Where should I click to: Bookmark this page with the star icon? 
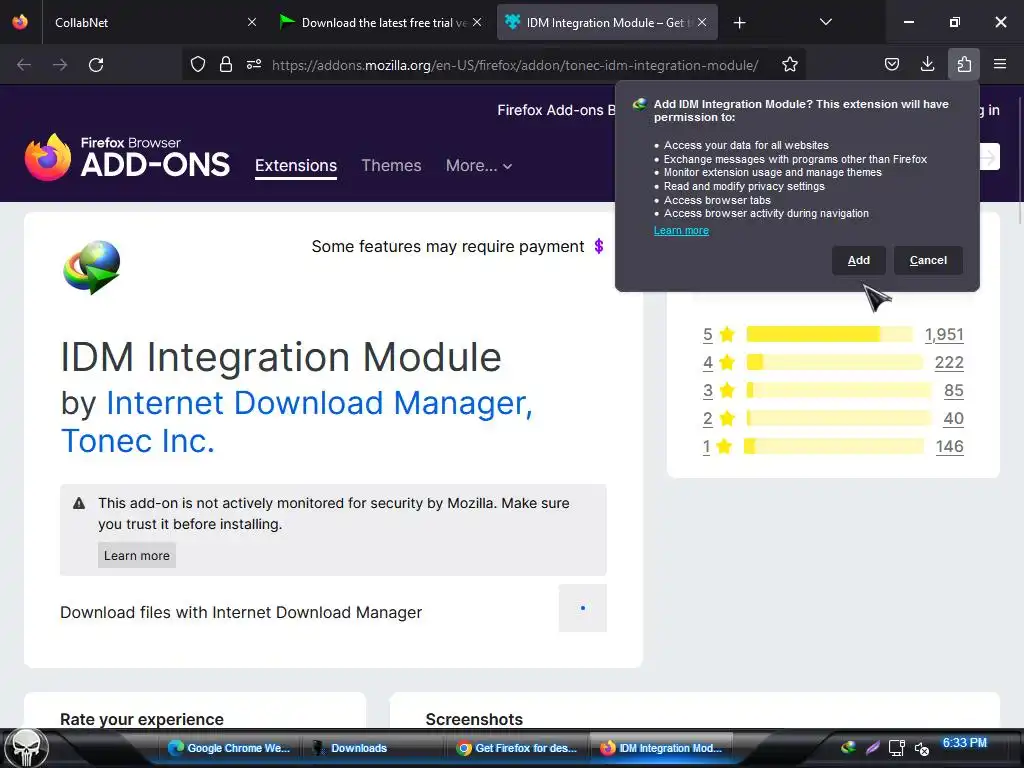click(790, 64)
